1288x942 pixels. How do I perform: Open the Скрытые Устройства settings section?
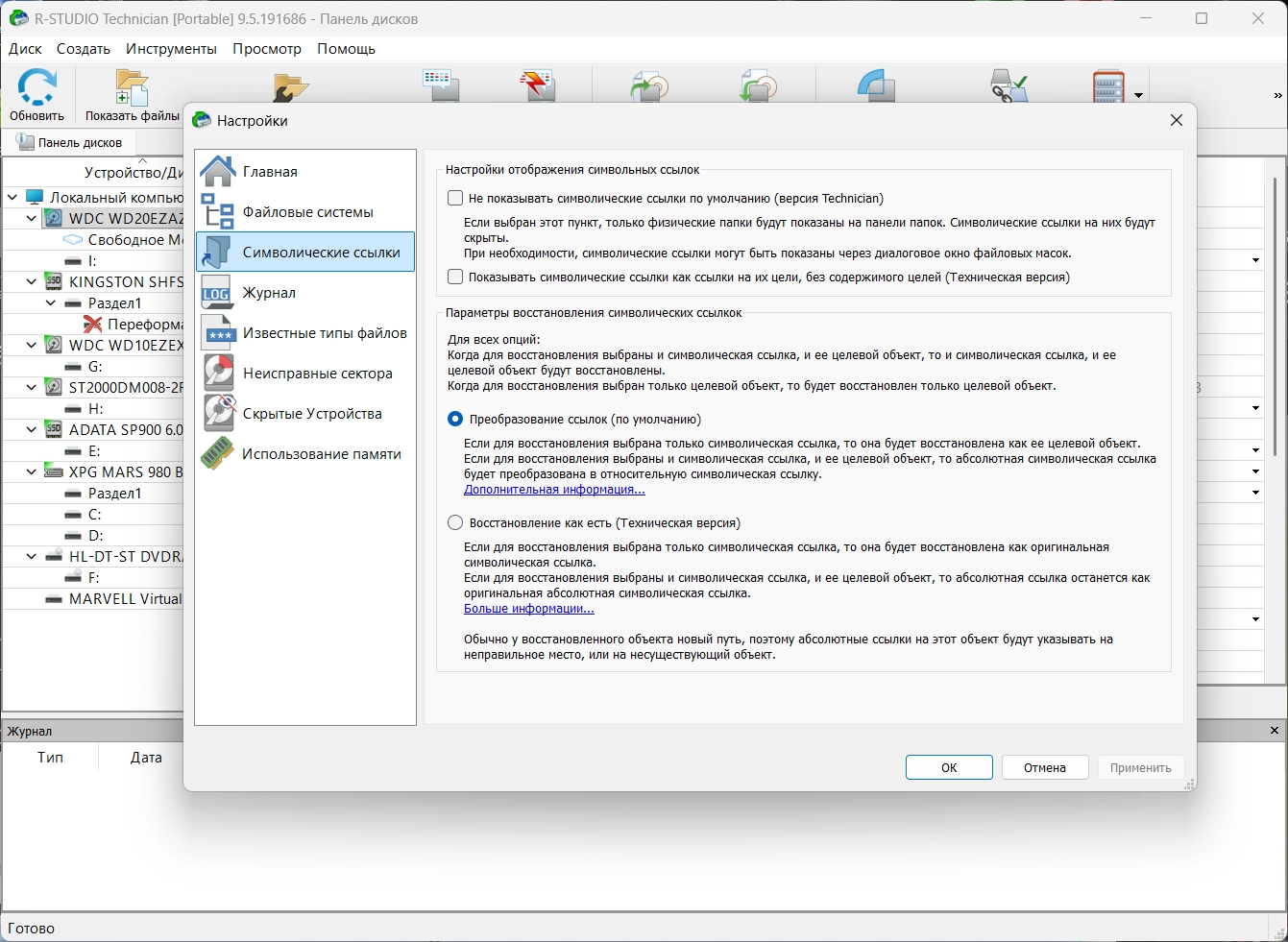point(305,414)
